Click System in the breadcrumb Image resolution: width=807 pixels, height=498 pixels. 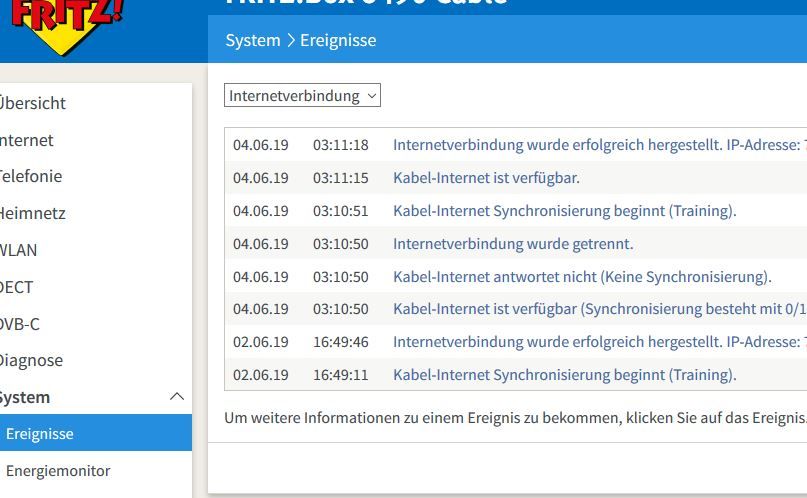252,40
